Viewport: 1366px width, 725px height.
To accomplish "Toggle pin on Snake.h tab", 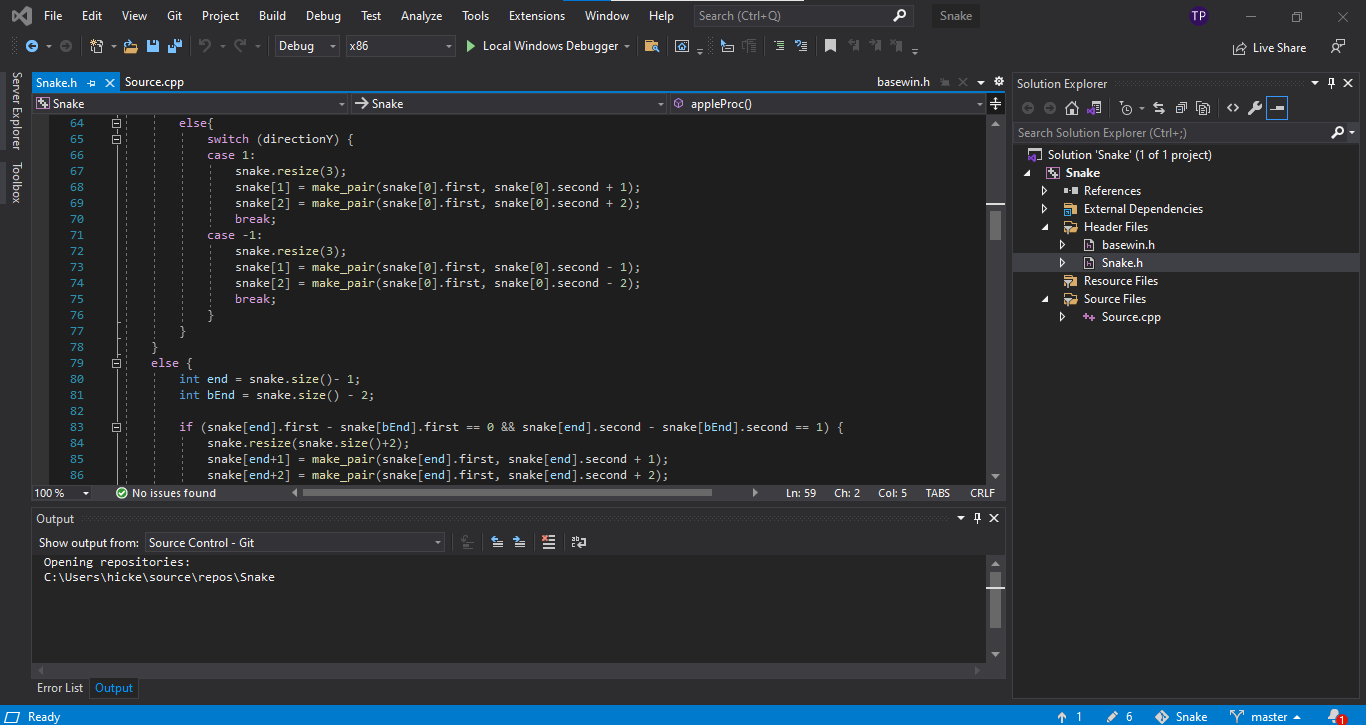I will point(91,83).
